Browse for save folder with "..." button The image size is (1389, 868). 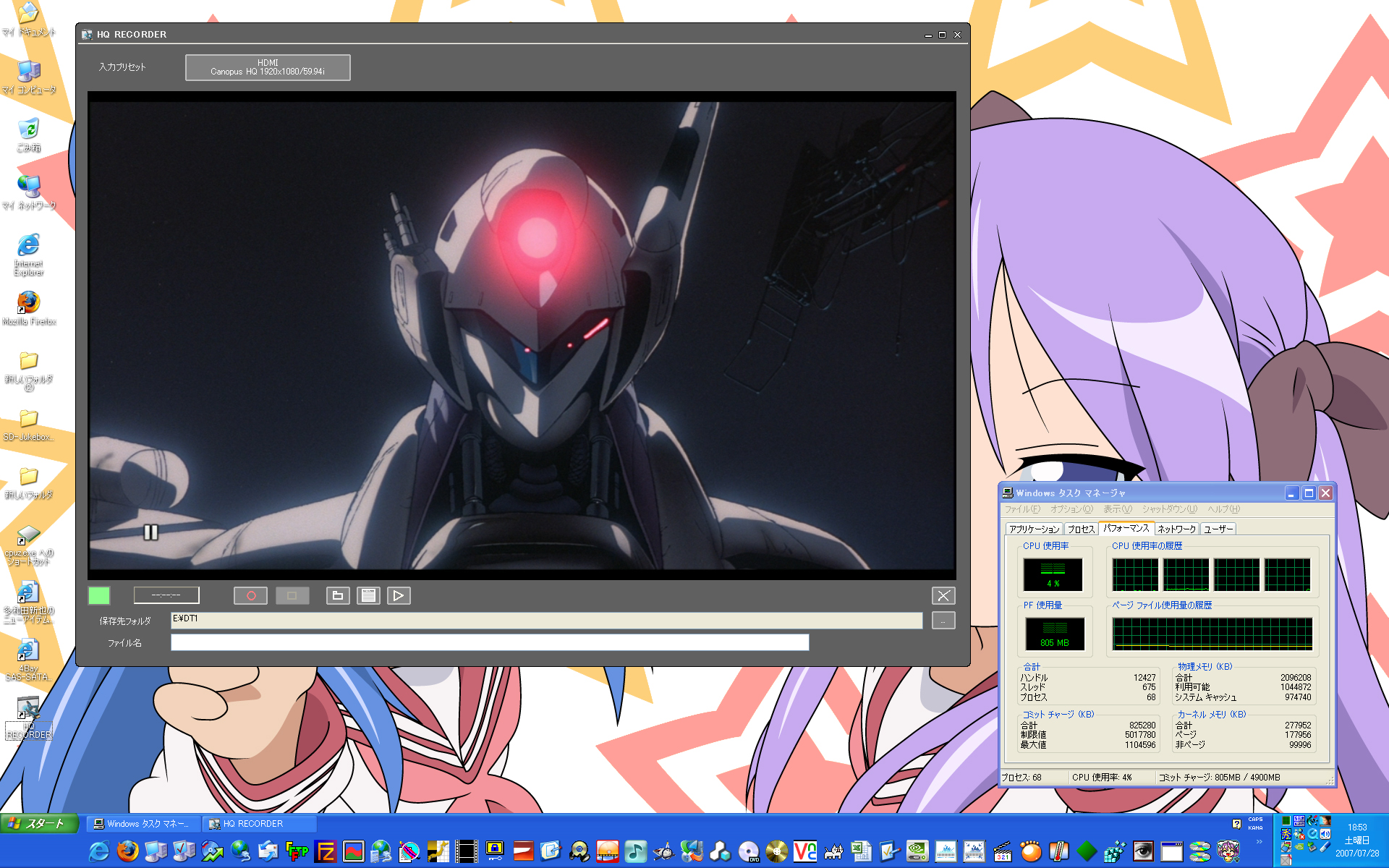pyautogui.click(x=943, y=621)
